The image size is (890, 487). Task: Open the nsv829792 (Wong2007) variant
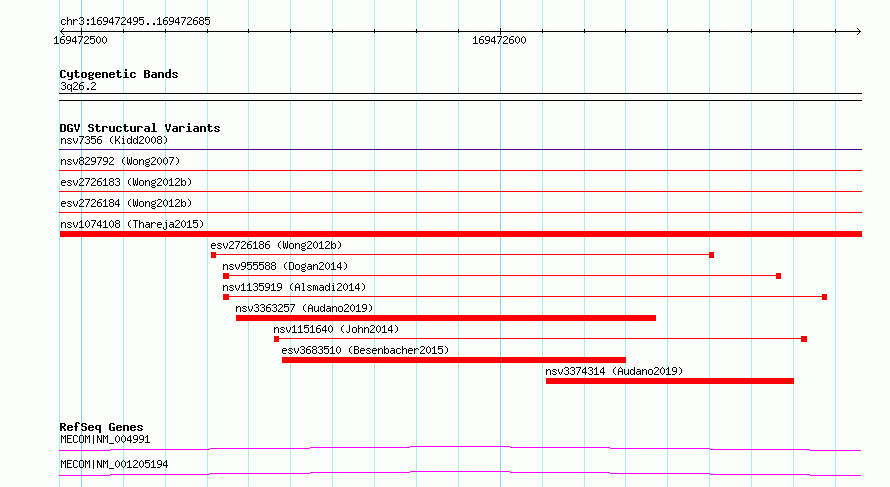[120, 161]
